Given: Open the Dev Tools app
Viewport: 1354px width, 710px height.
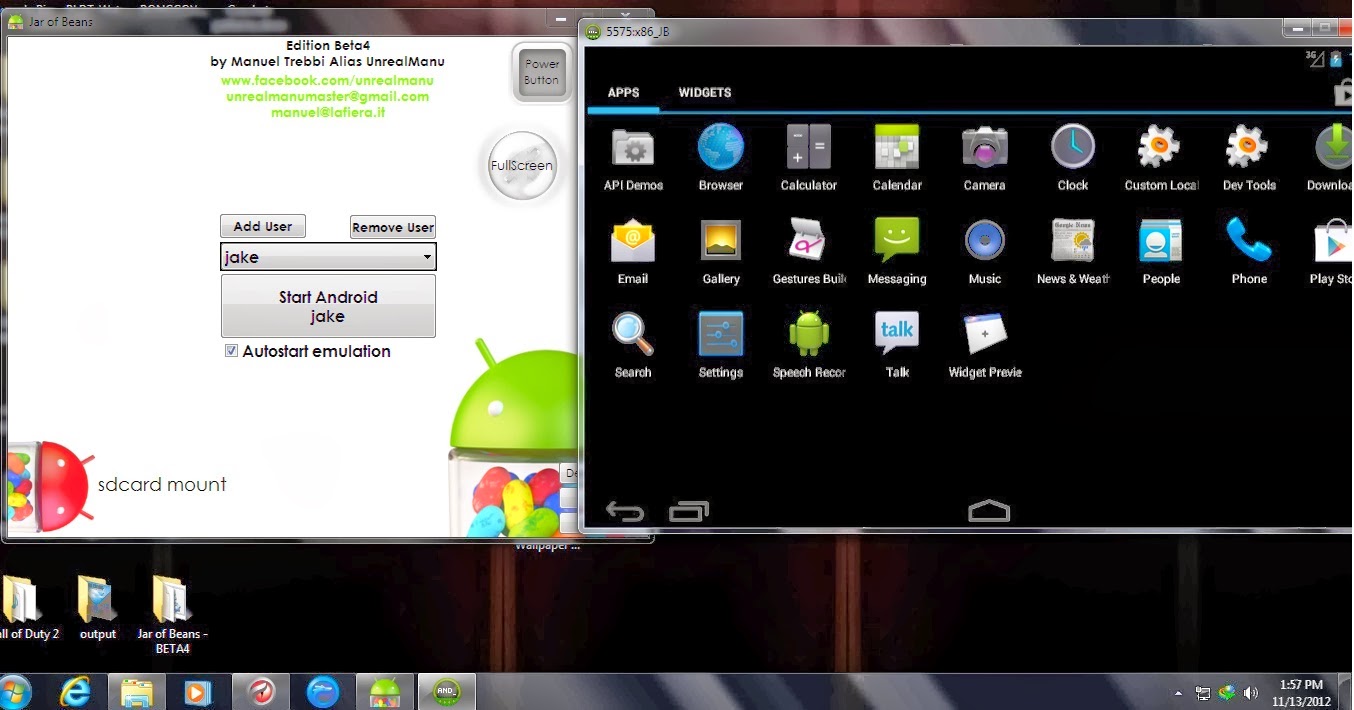Looking at the screenshot, I should point(1249,157).
